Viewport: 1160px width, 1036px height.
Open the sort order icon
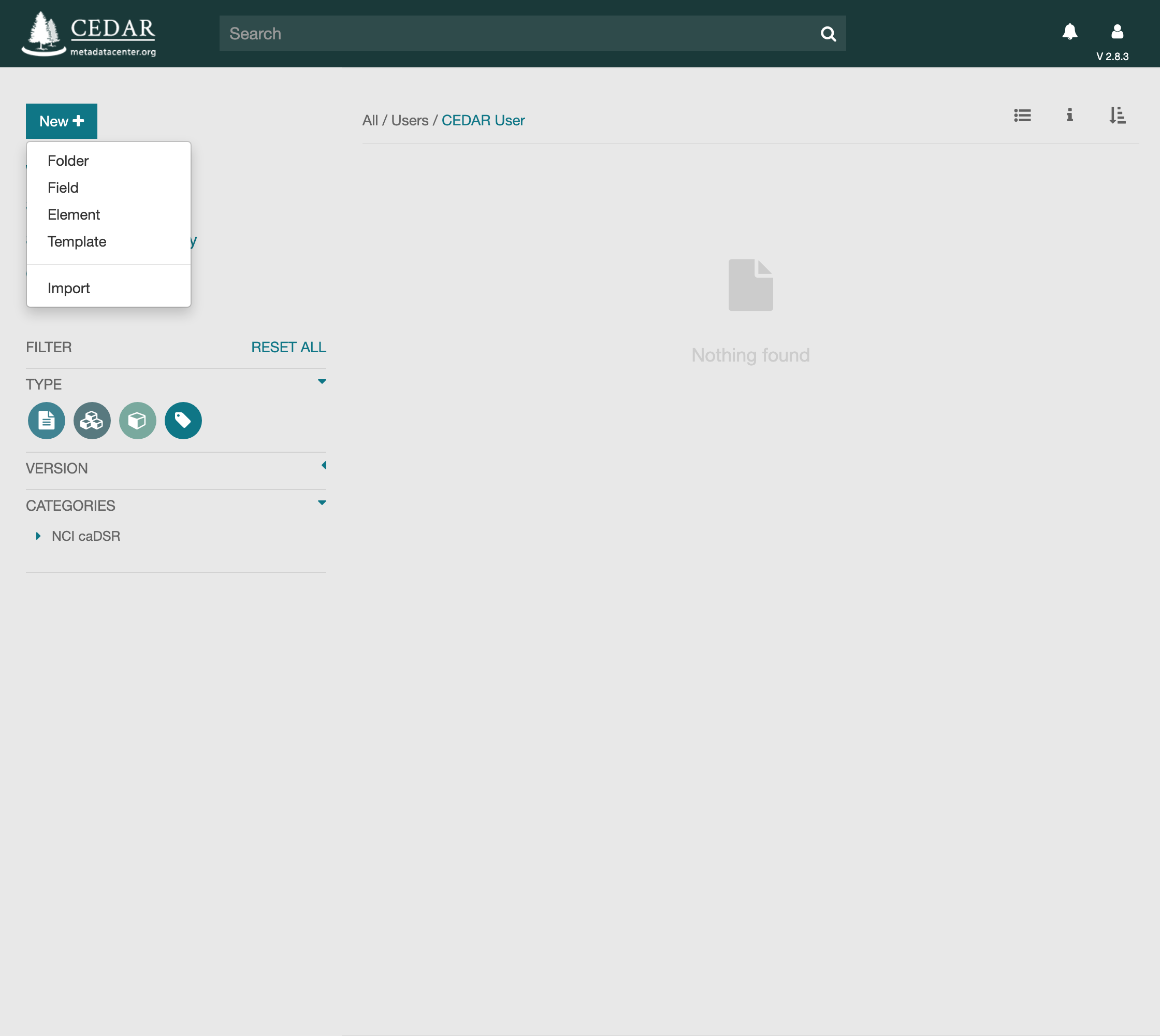coord(1116,116)
